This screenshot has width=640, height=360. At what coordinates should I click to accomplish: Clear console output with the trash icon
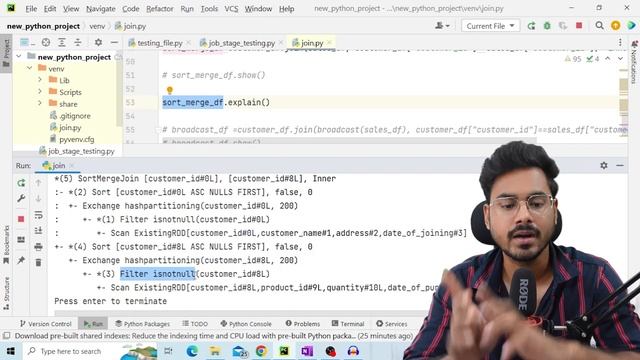pos(38,262)
